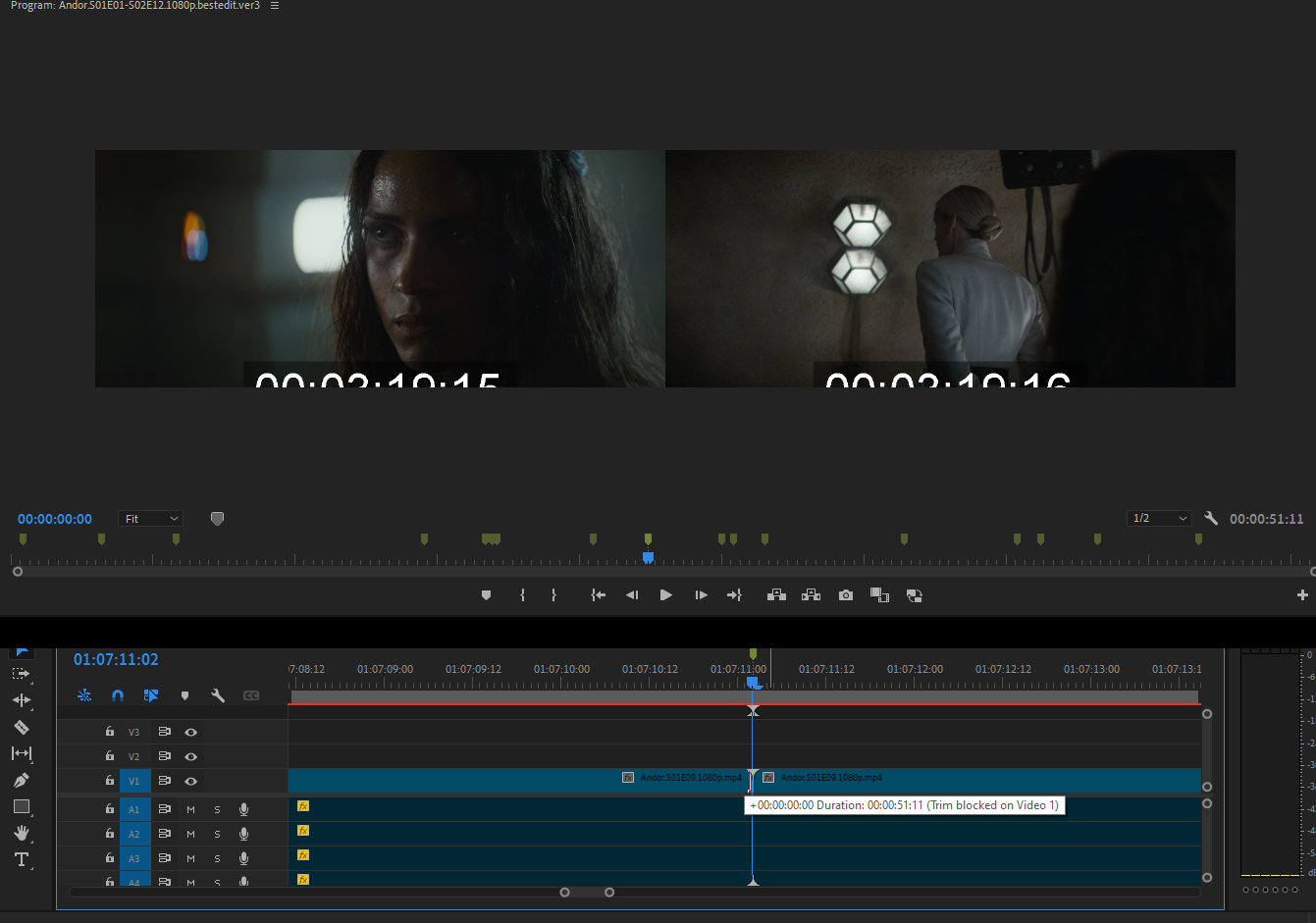Step forward one frame
Viewport: 1316px width, 923px height.
[x=701, y=595]
